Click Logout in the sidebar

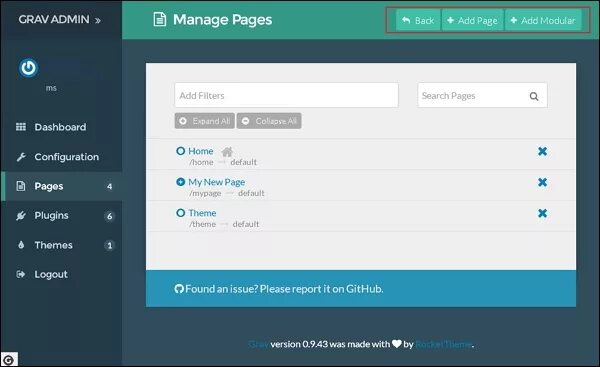click(51, 274)
